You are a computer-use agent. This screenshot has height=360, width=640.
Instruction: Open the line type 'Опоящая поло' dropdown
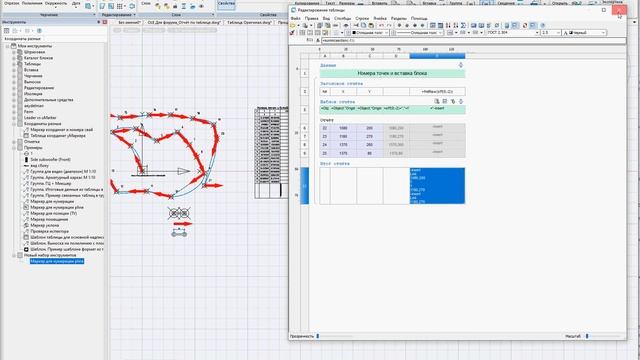(441, 33)
